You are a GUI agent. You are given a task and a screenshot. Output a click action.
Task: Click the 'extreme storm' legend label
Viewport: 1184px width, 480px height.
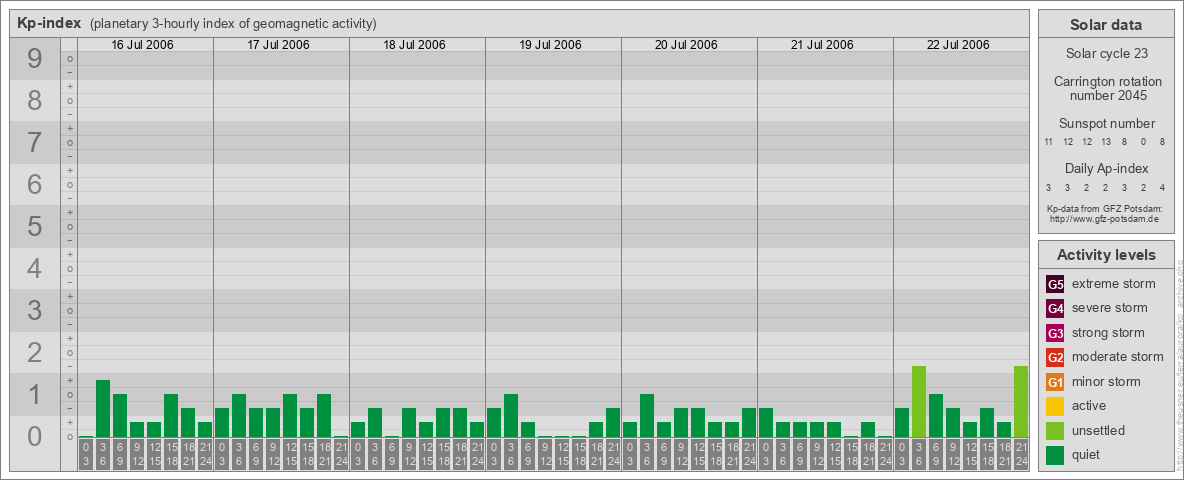[1114, 285]
